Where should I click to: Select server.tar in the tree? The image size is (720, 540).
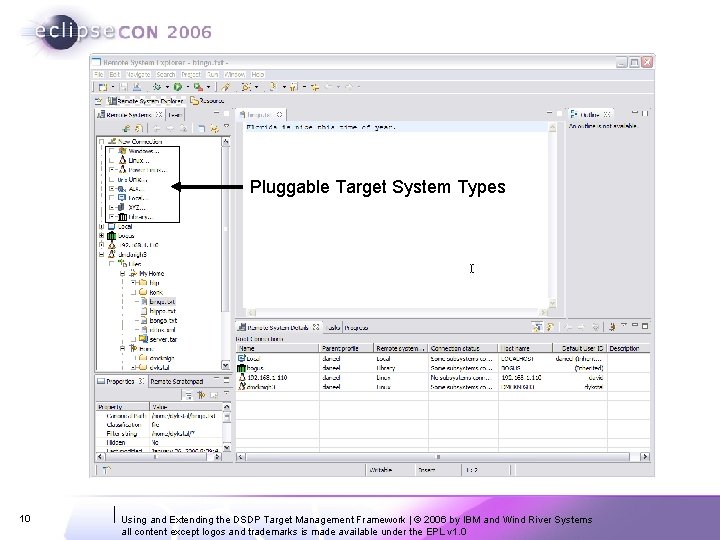pos(163,340)
